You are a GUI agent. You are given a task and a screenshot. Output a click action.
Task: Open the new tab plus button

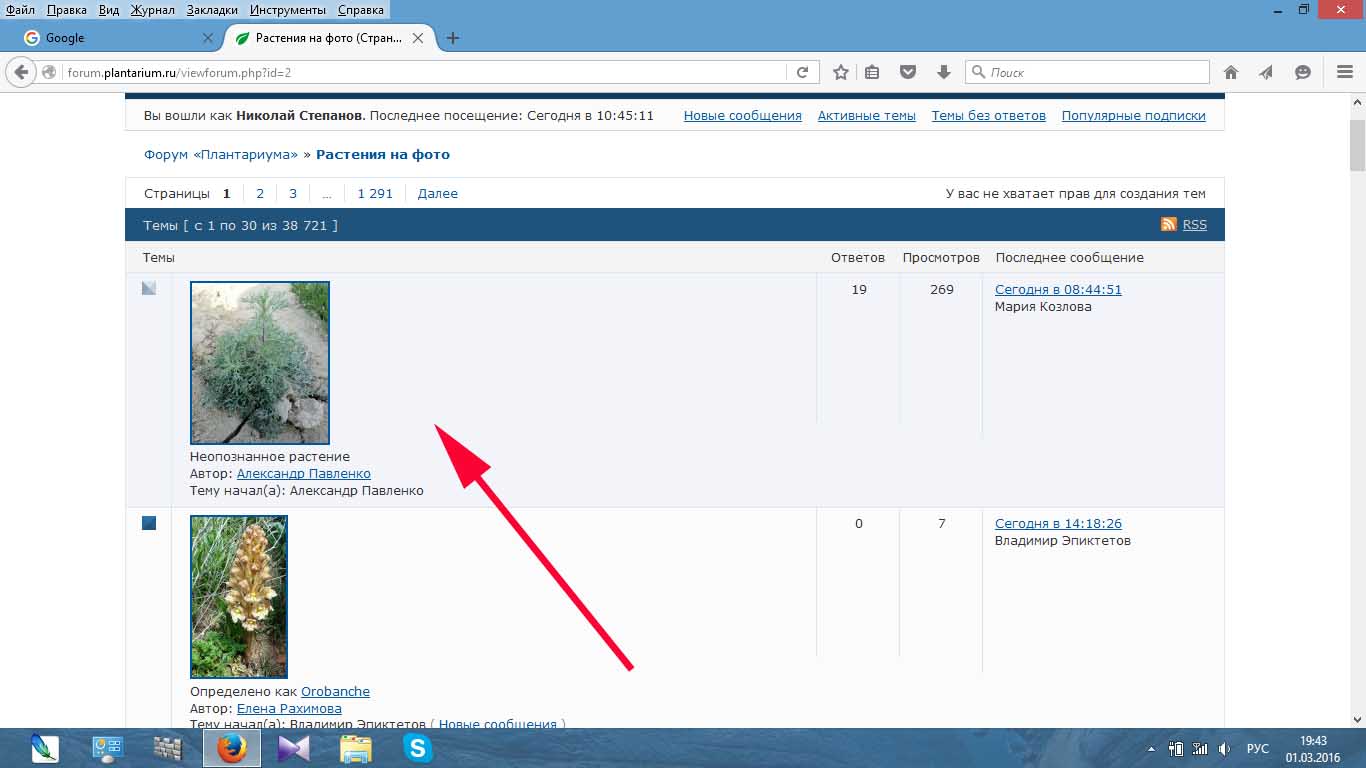pos(453,38)
